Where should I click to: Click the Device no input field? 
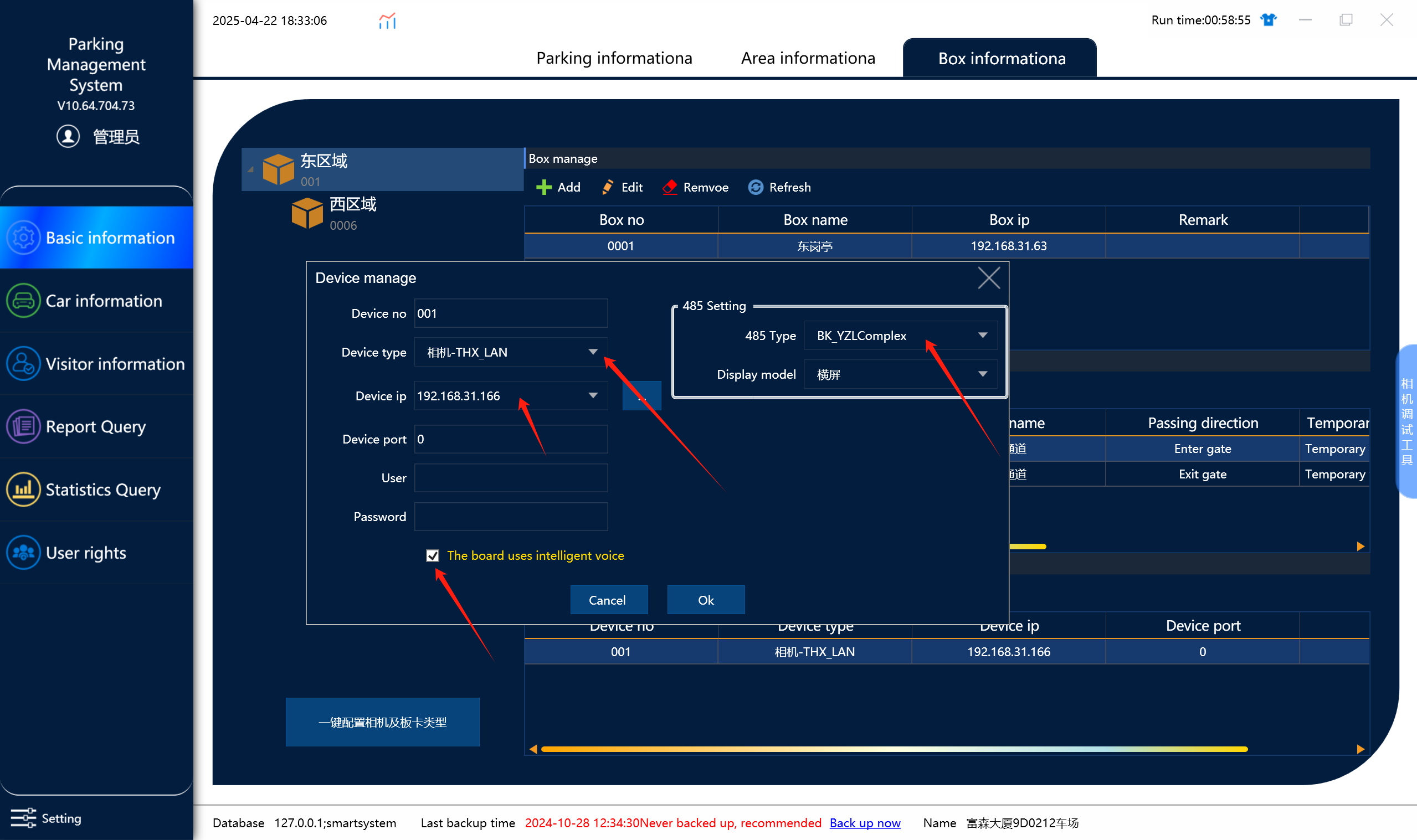[511, 313]
